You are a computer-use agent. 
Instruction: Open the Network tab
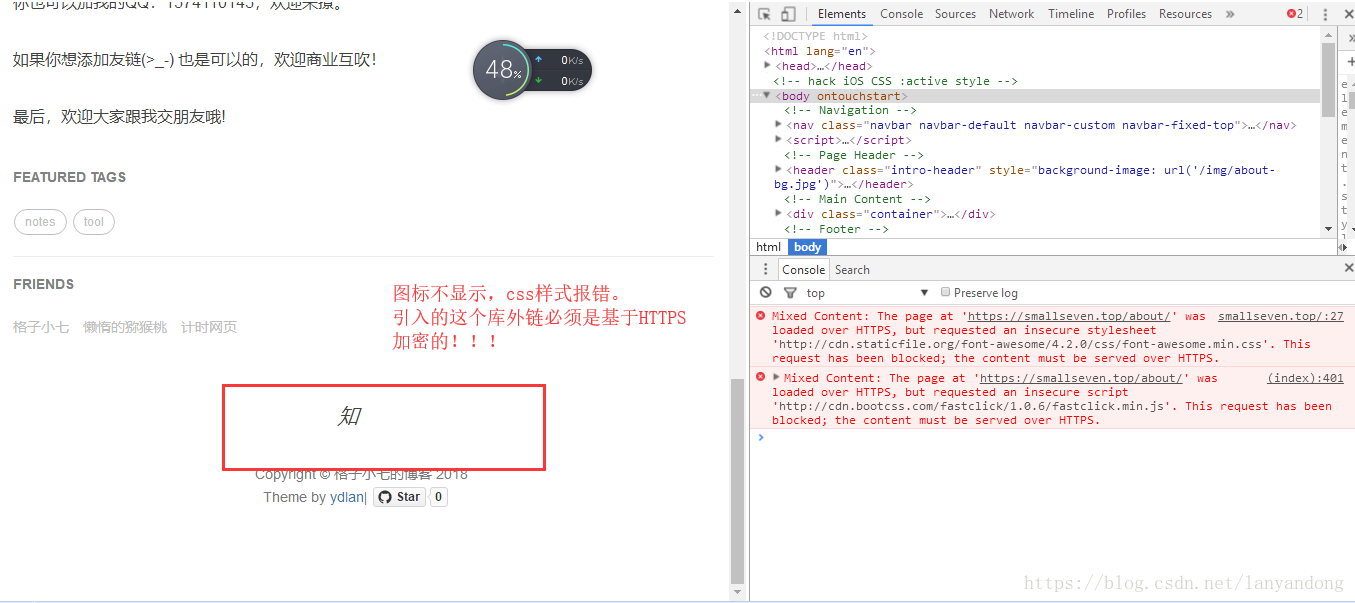pos(1011,14)
